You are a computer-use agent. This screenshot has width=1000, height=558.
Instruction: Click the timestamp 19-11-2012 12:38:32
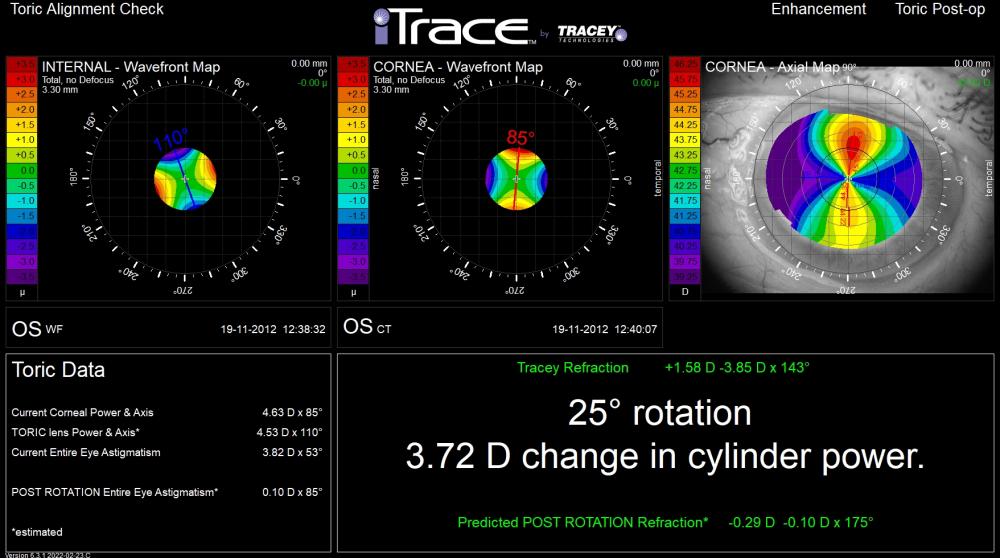pos(273,330)
